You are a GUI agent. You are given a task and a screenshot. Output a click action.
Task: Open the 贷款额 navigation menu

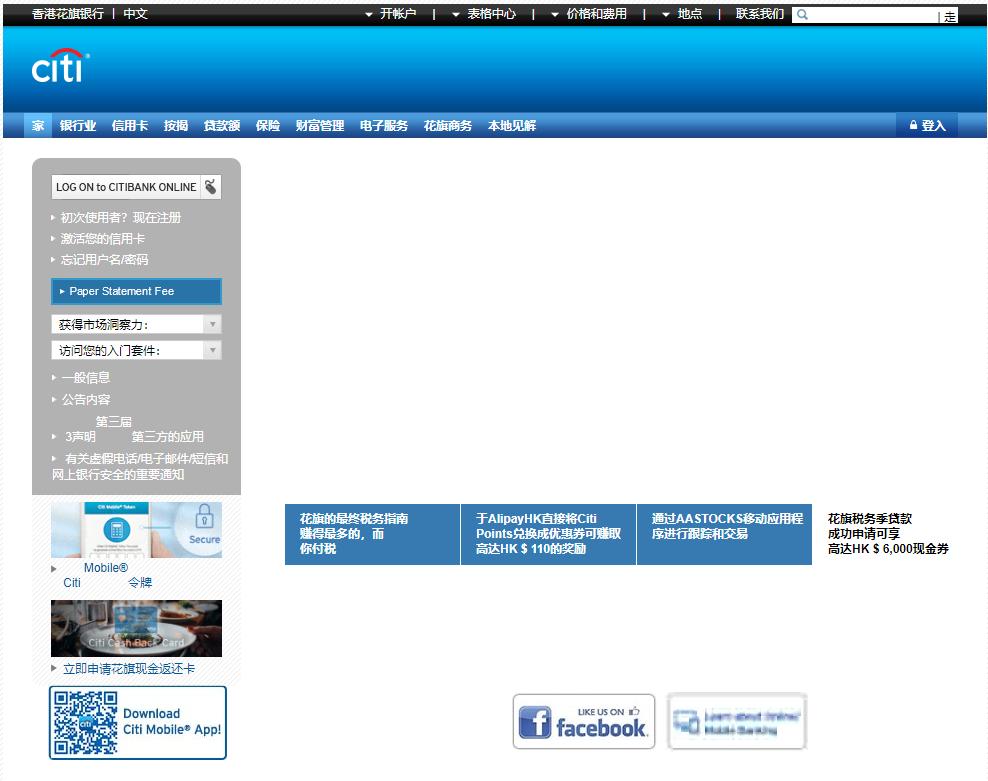point(222,125)
